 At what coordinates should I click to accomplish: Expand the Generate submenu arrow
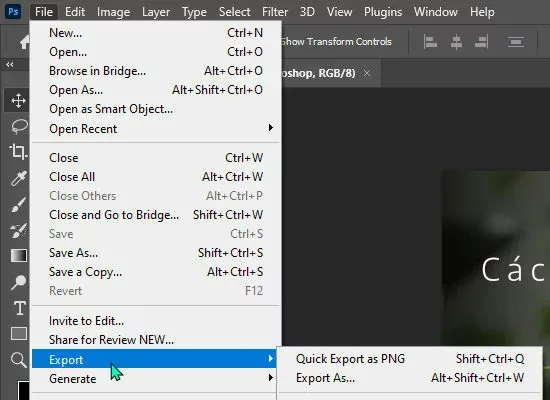[270, 378]
